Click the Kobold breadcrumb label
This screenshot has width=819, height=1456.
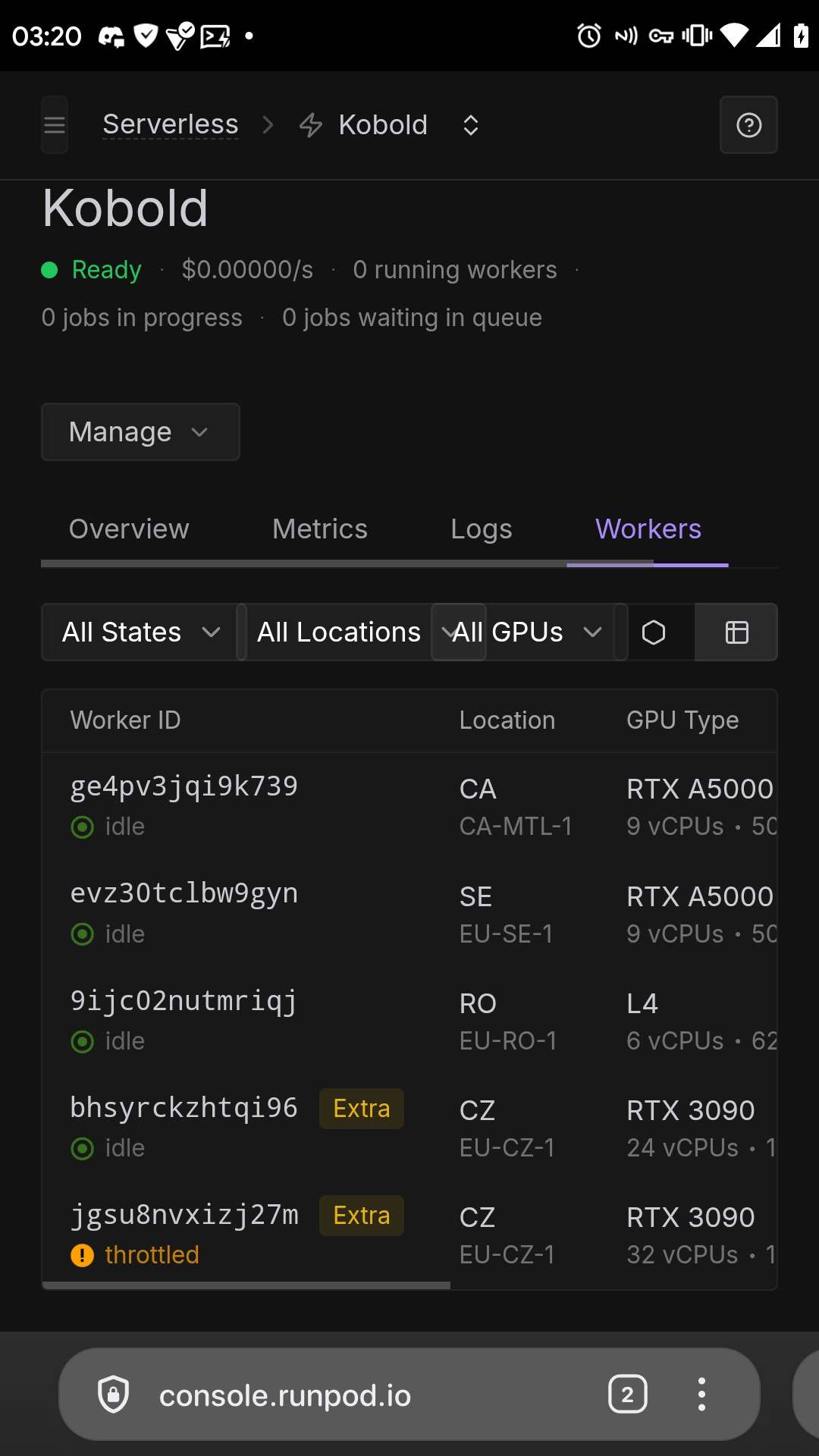point(383,125)
